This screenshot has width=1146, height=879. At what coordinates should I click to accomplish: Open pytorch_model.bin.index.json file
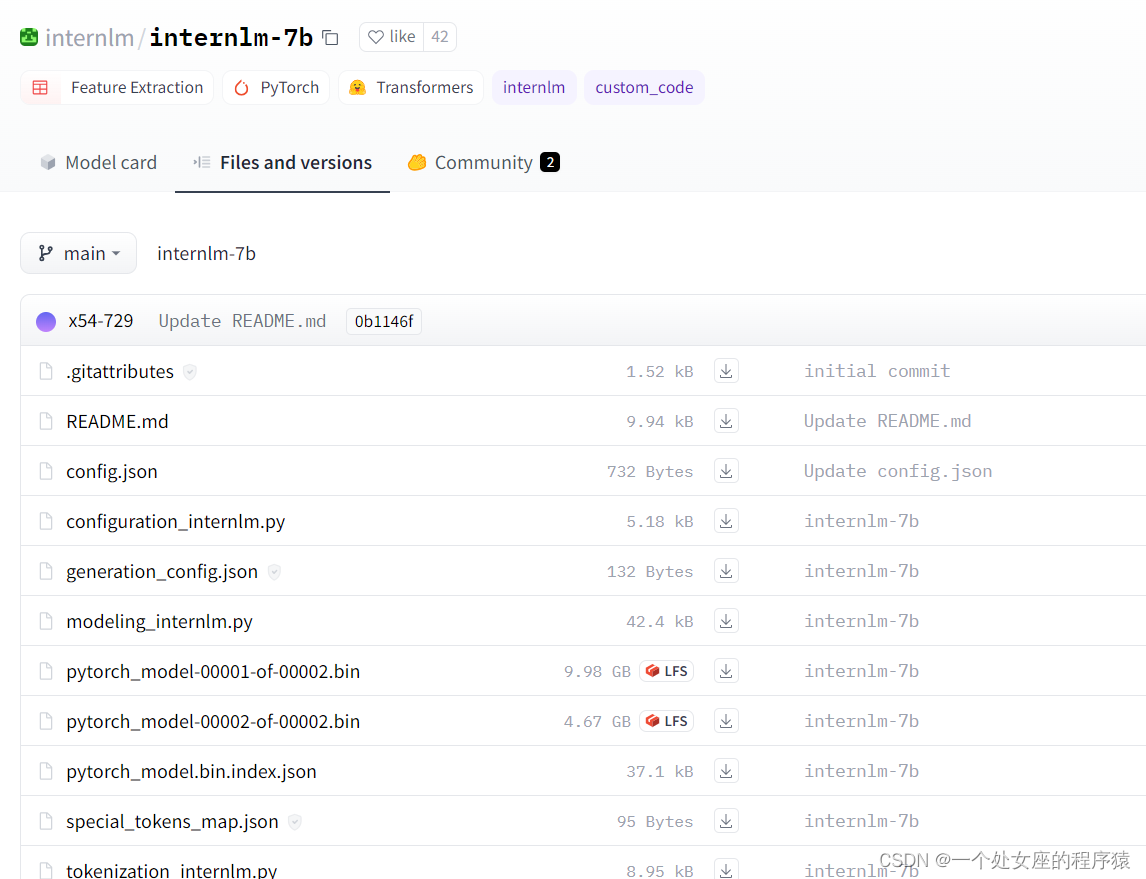click(191, 772)
